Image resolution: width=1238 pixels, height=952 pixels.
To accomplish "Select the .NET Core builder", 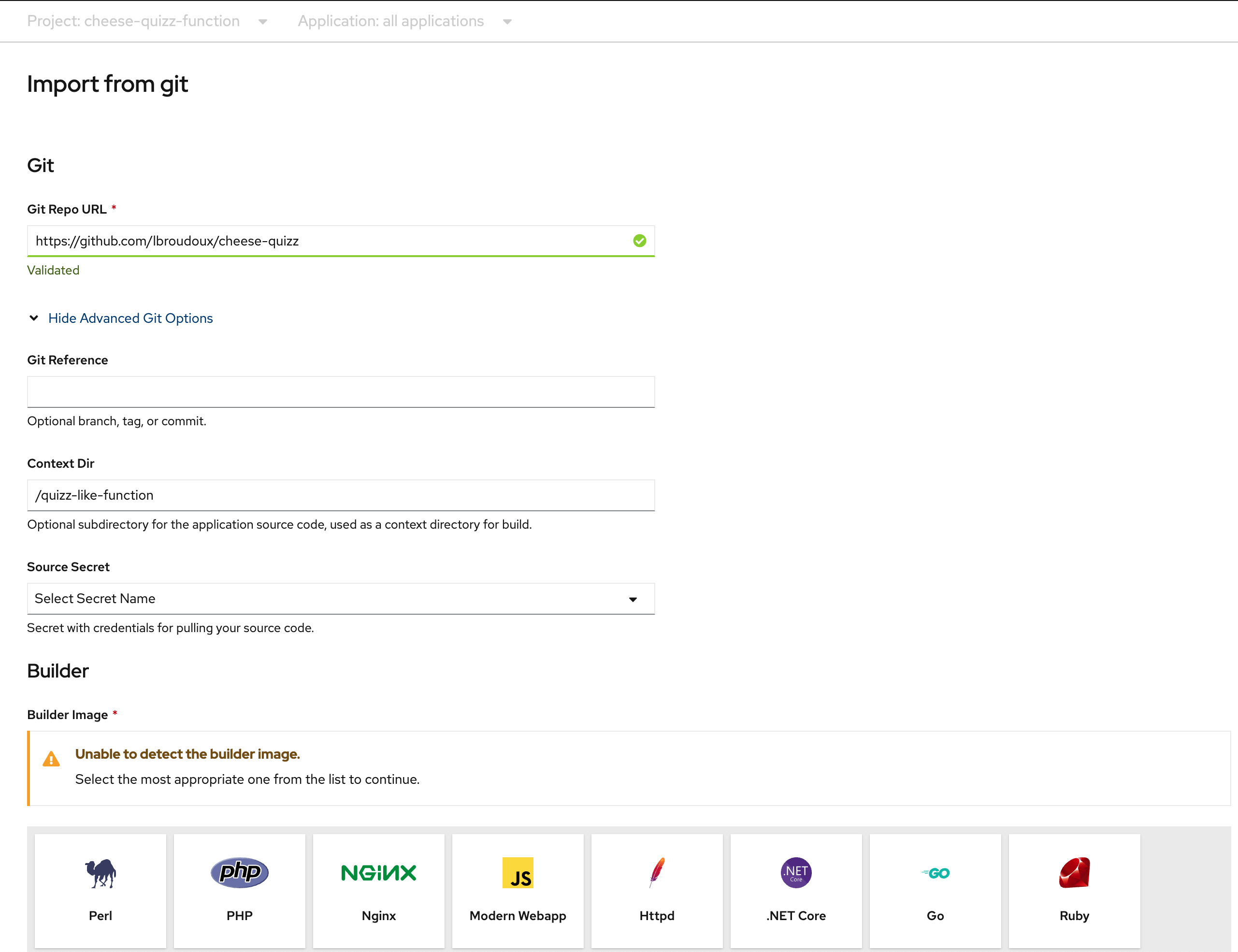I will coord(795,890).
